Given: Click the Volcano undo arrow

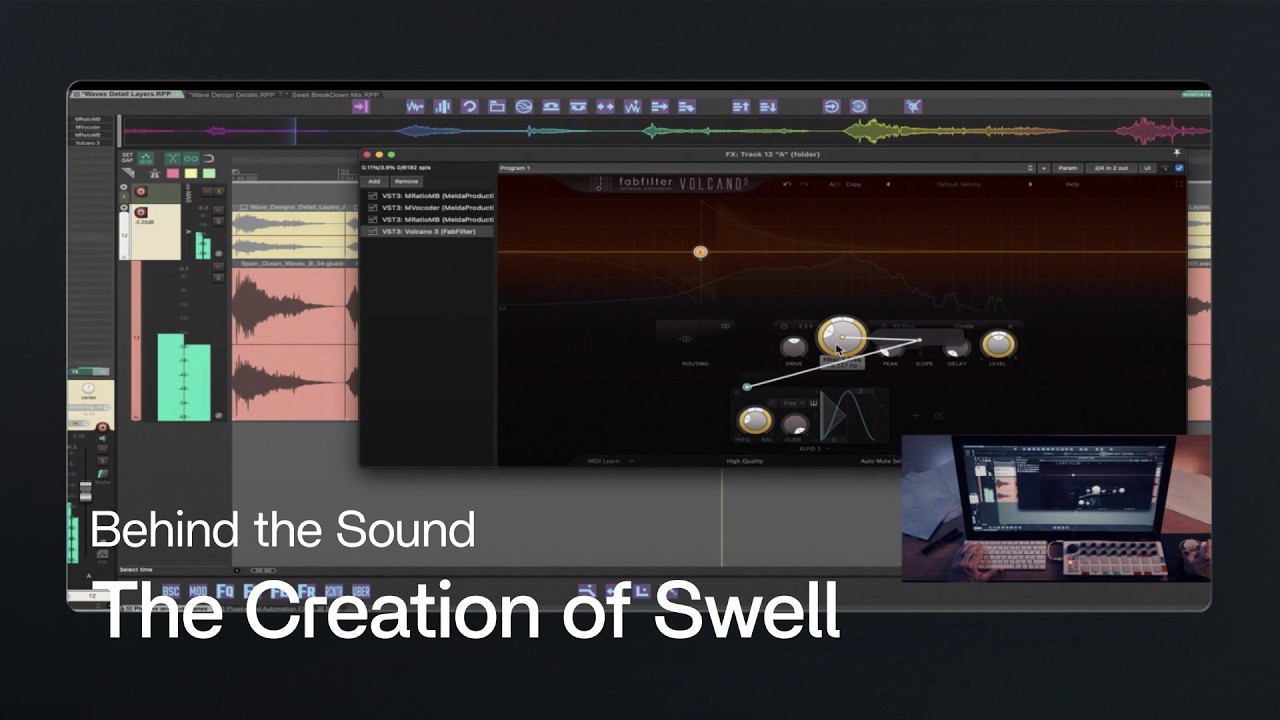Looking at the screenshot, I should (x=787, y=184).
